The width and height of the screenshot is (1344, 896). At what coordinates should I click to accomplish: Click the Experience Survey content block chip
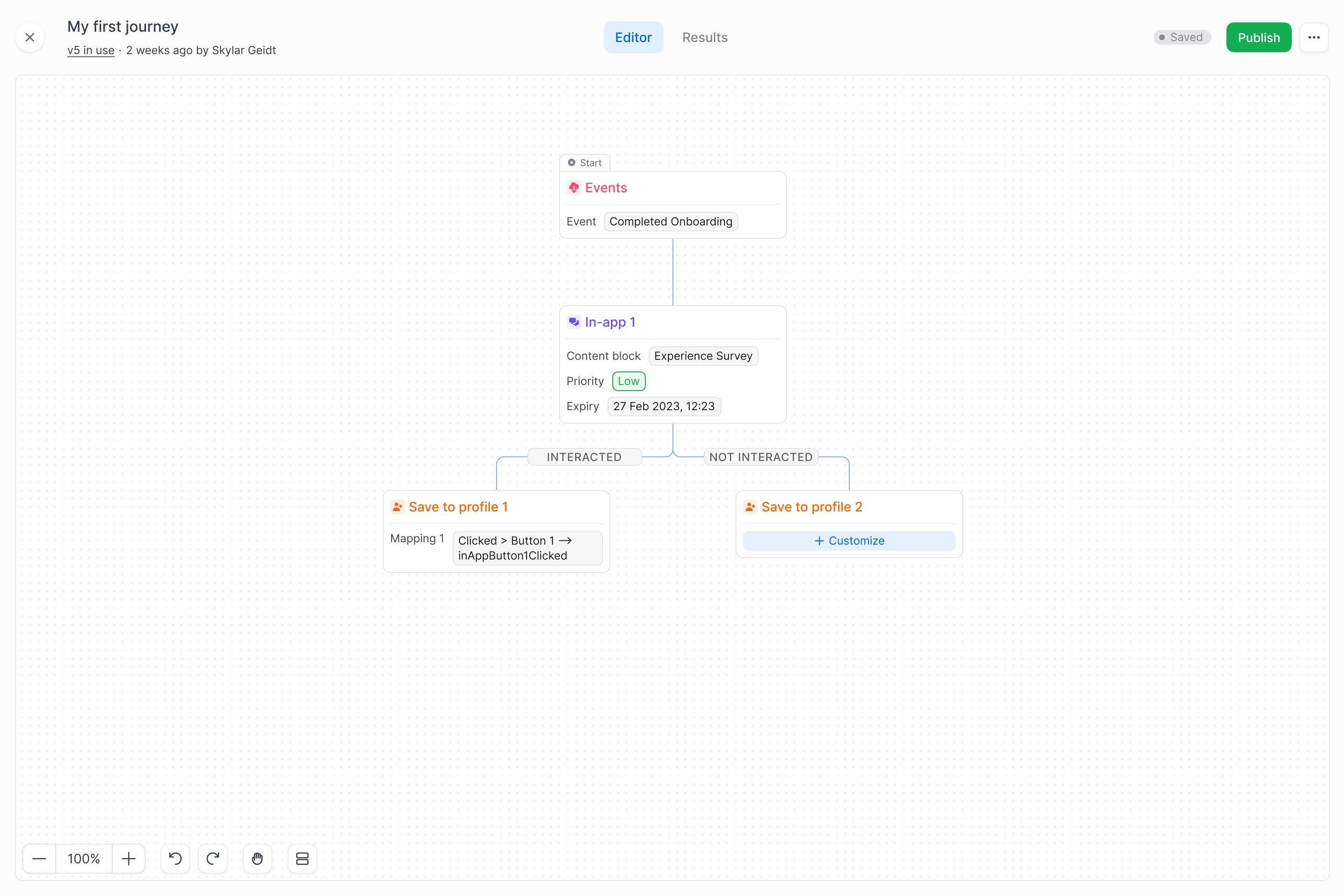(x=703, y=356)
